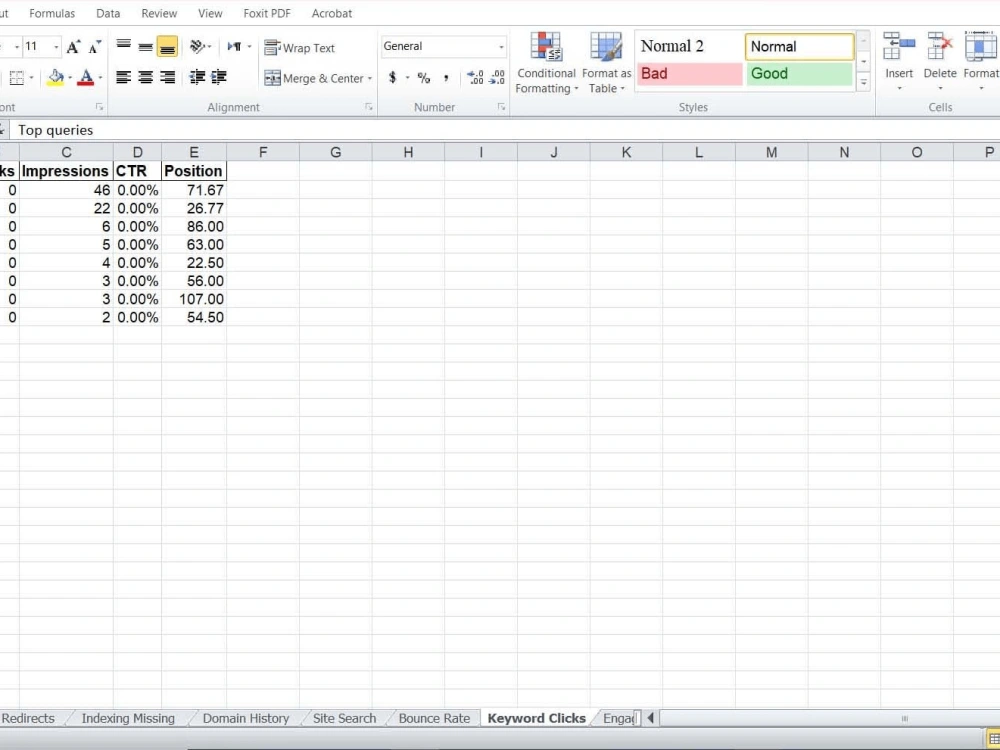Open the Formulas ribbon tab
The height and width of the screenshot is (750, 1000).
[52, 13]
